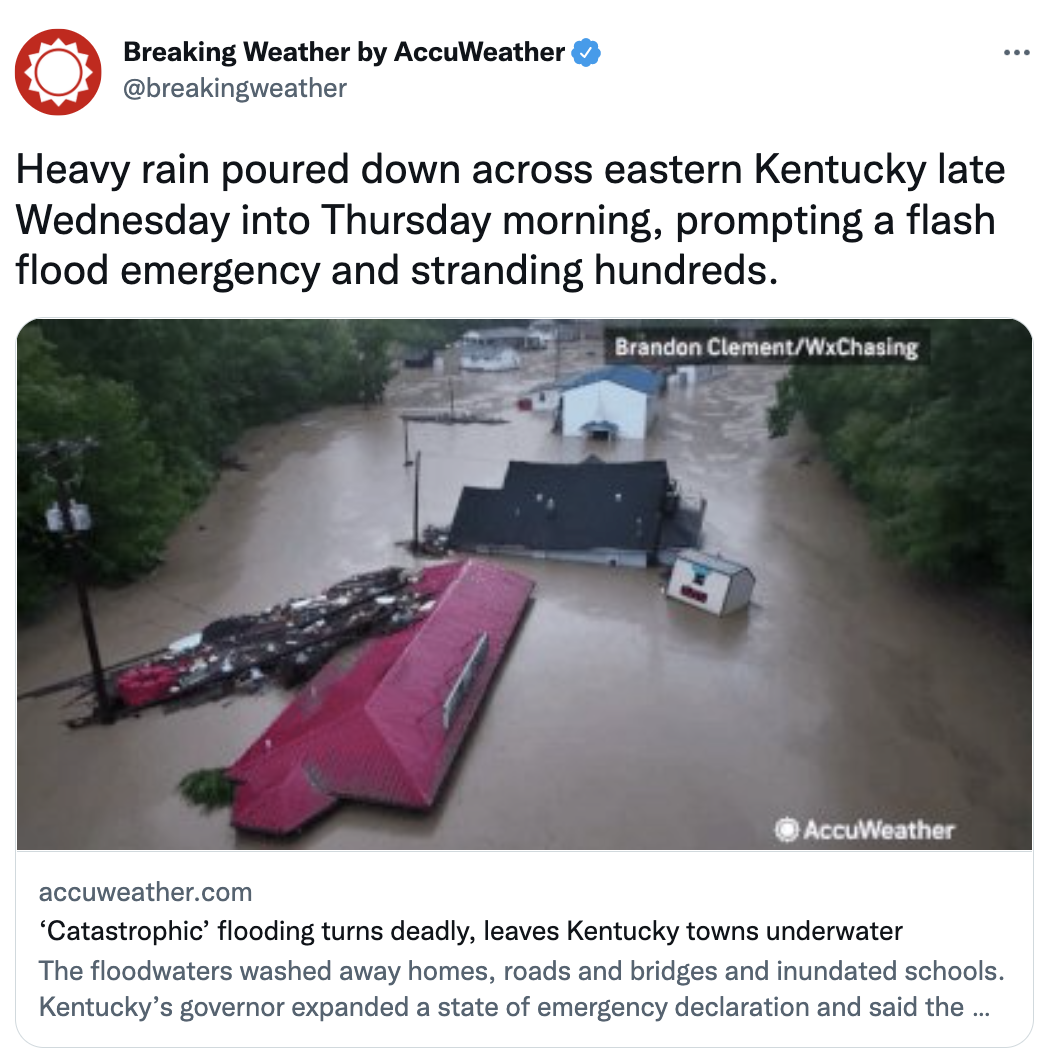Open the Breaking Weather by AccuWeather name
The width and height of the screenshot is (1050, 1064).
(343, 52)
